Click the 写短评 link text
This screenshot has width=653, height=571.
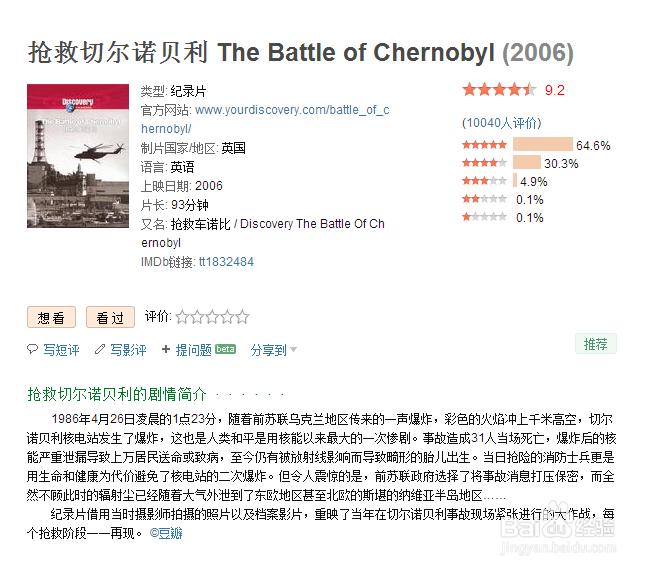[61, 350]
